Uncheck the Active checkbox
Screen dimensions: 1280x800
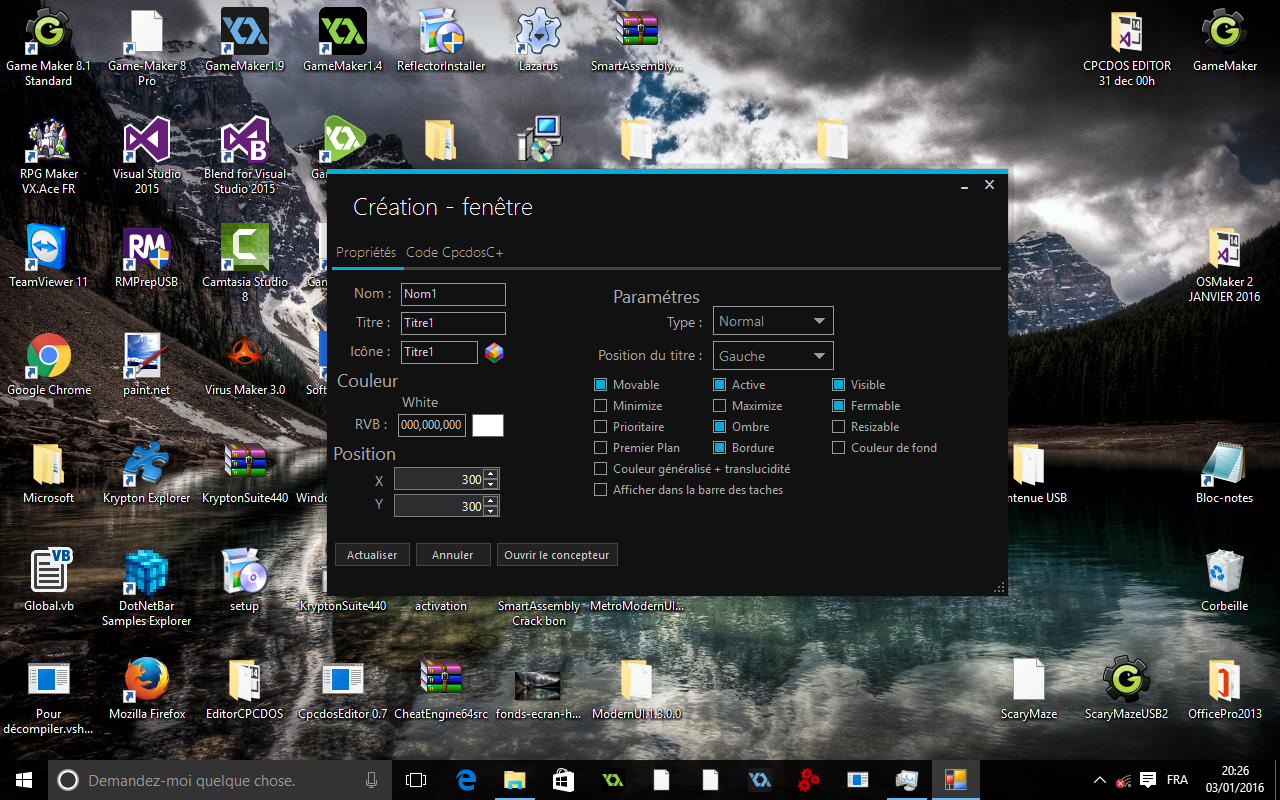click(720, 385)
